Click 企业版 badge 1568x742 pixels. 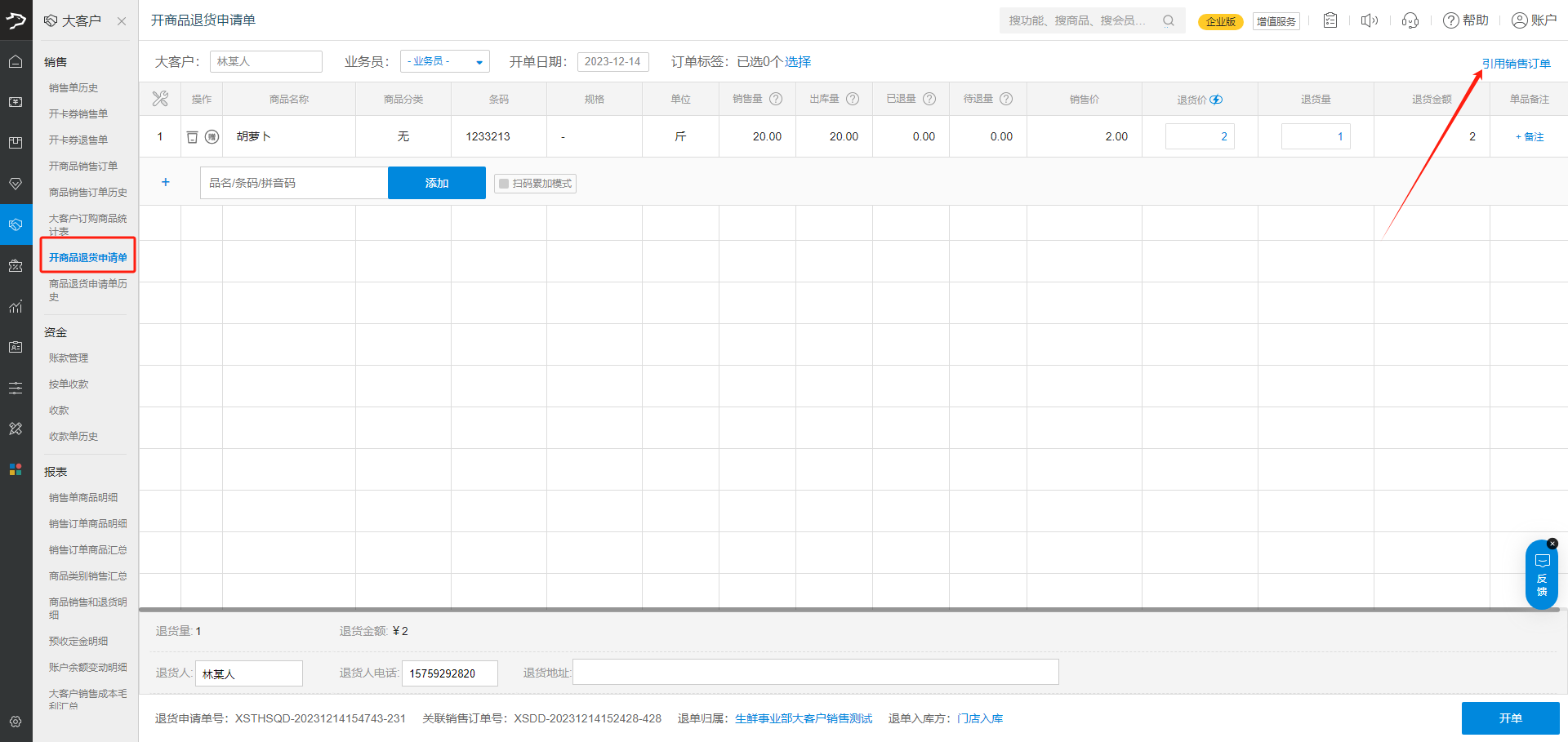pos(1221,21)
